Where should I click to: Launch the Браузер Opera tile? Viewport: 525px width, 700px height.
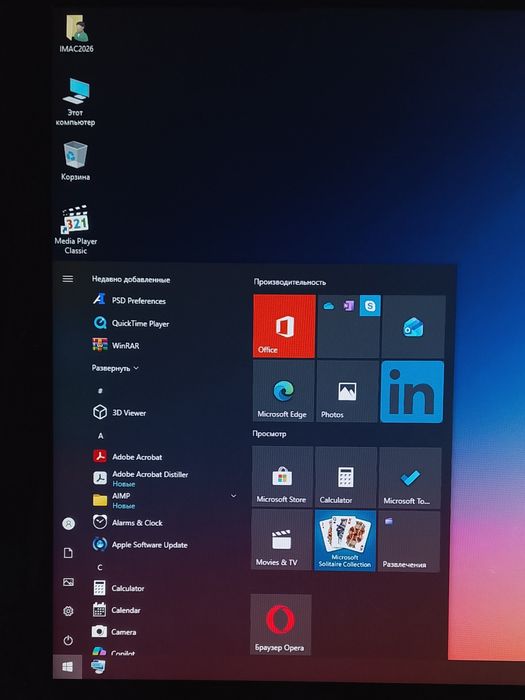click(280, 625)
